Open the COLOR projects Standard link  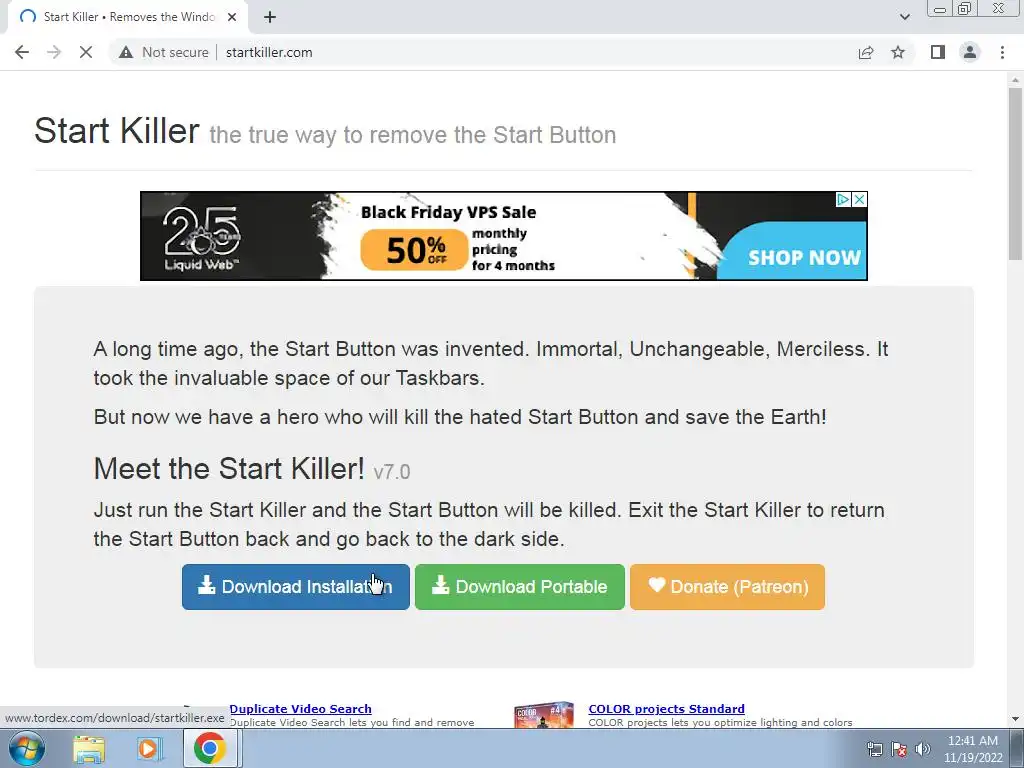point(666,709)
